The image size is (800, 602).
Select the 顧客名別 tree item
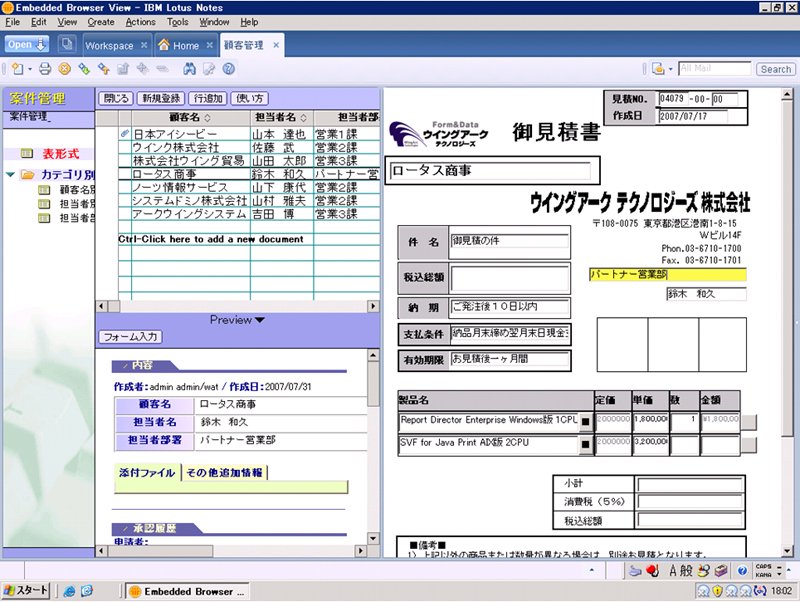coord(78,190)
